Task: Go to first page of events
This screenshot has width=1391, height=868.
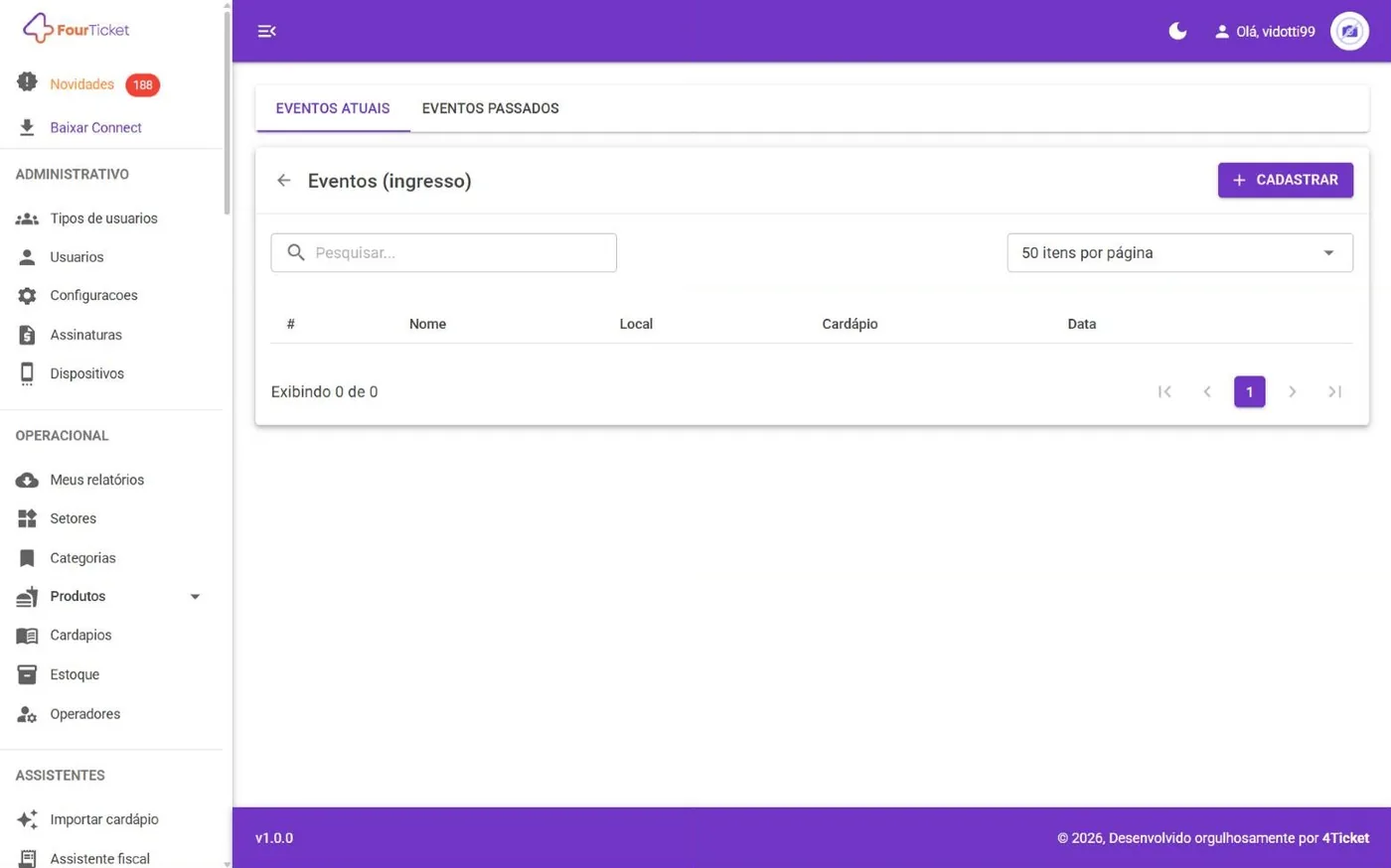Action: [1164, 391]
